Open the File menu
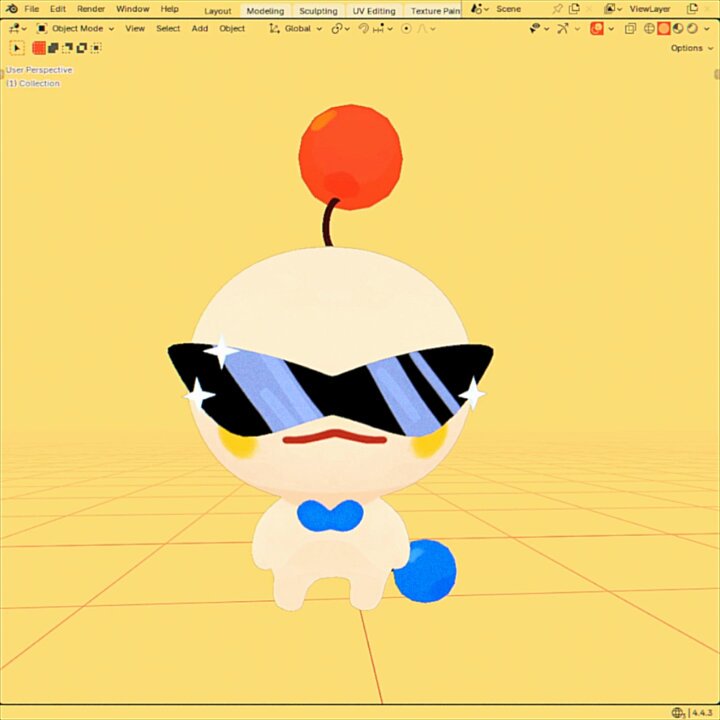720x720 pixels. (x=31, y=9)
